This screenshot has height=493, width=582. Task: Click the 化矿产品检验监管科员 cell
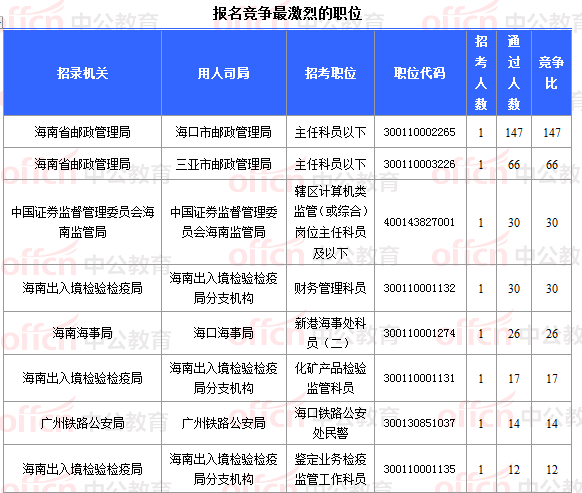[x=330, y=378]
